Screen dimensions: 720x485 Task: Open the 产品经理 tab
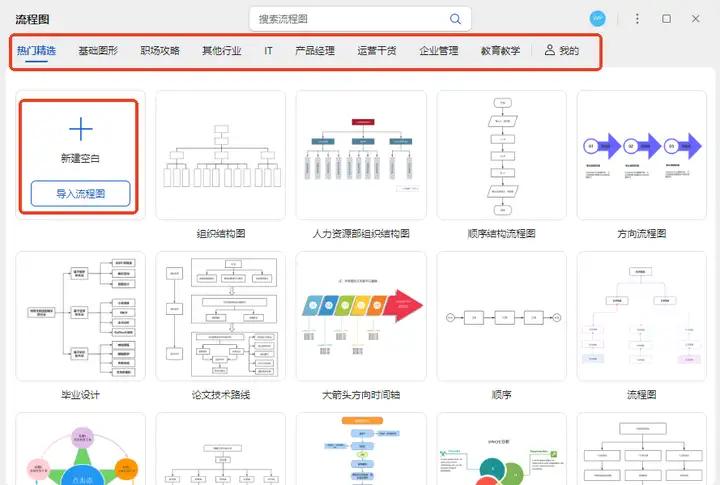tap(314, 50)
